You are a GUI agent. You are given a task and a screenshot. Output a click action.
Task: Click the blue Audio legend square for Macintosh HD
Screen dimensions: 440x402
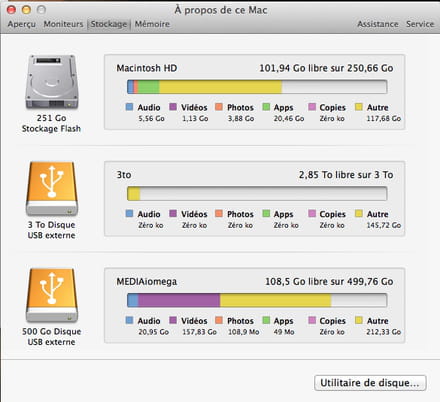[x=129, y=107]
